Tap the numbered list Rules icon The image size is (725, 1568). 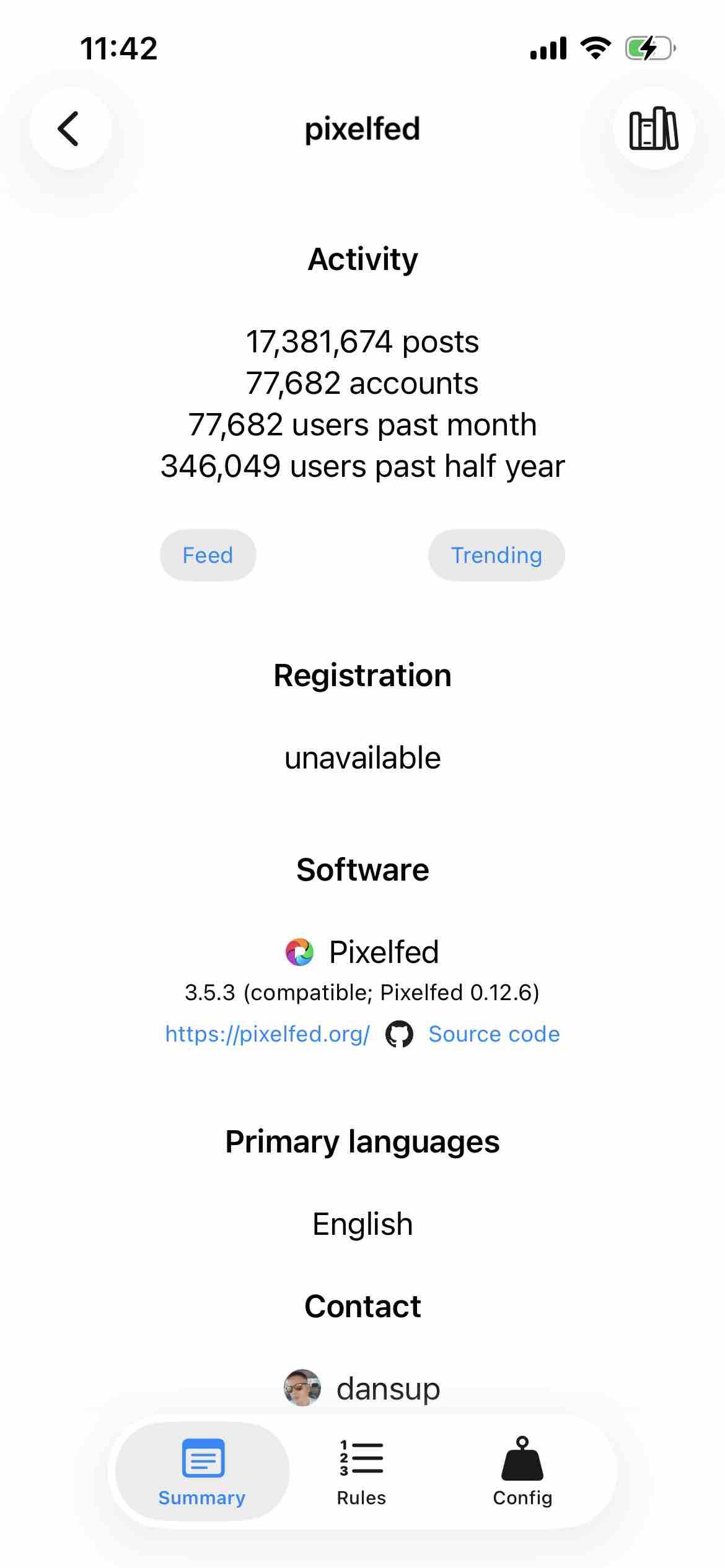point(361,1458)
